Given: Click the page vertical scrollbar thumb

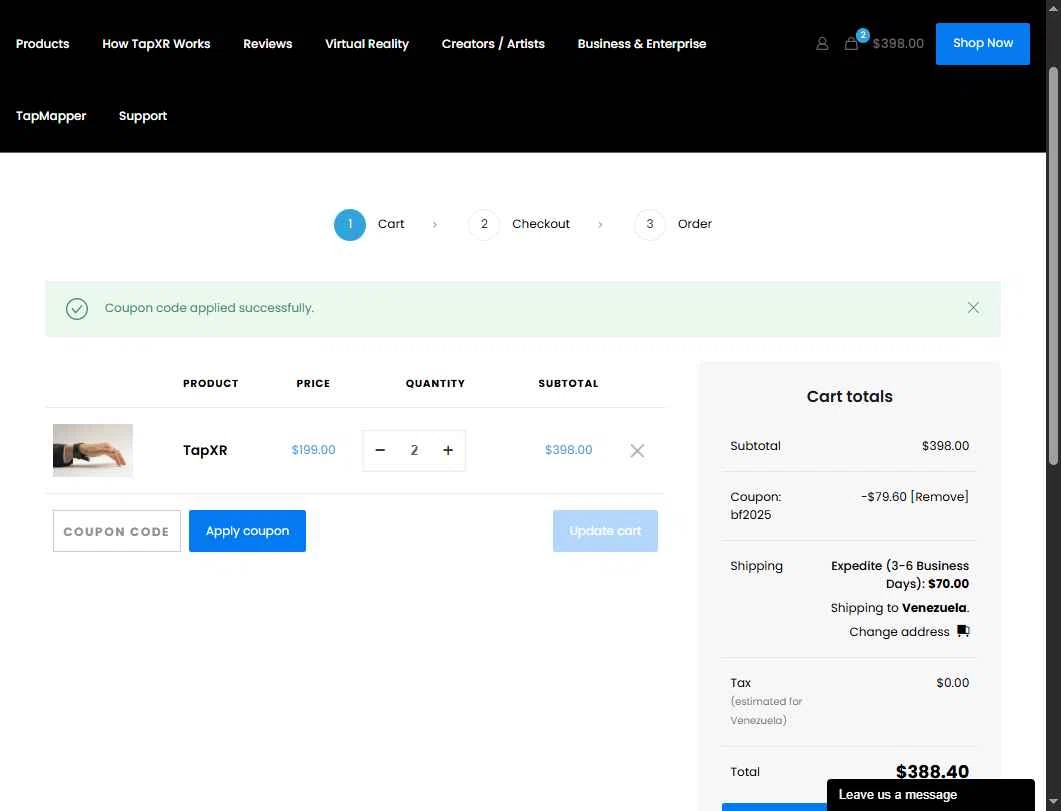Looking at the screenshot, I should pos(1053,266).
